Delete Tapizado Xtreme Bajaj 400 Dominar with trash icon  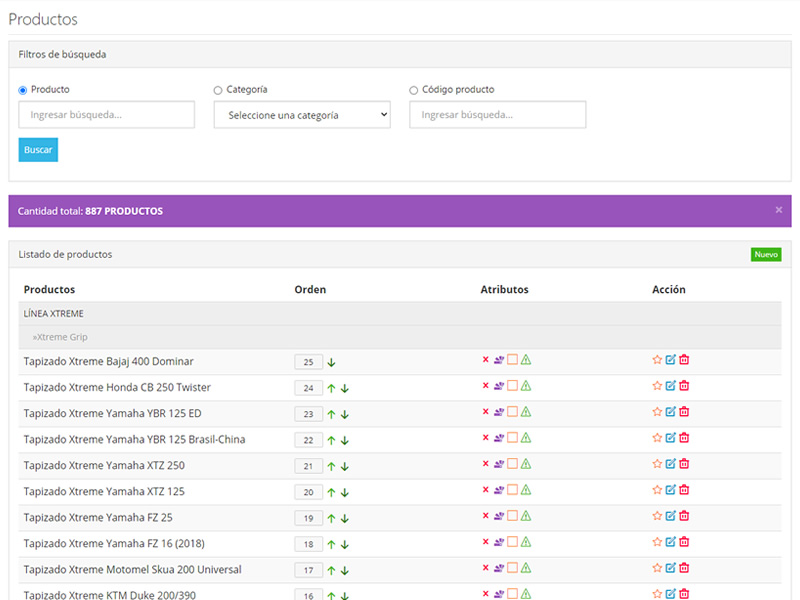pos(684,360)
